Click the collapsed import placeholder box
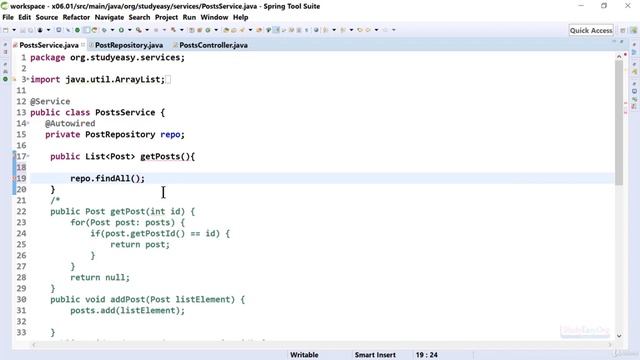This screenshot has height=360, width=640. point(169,80)
